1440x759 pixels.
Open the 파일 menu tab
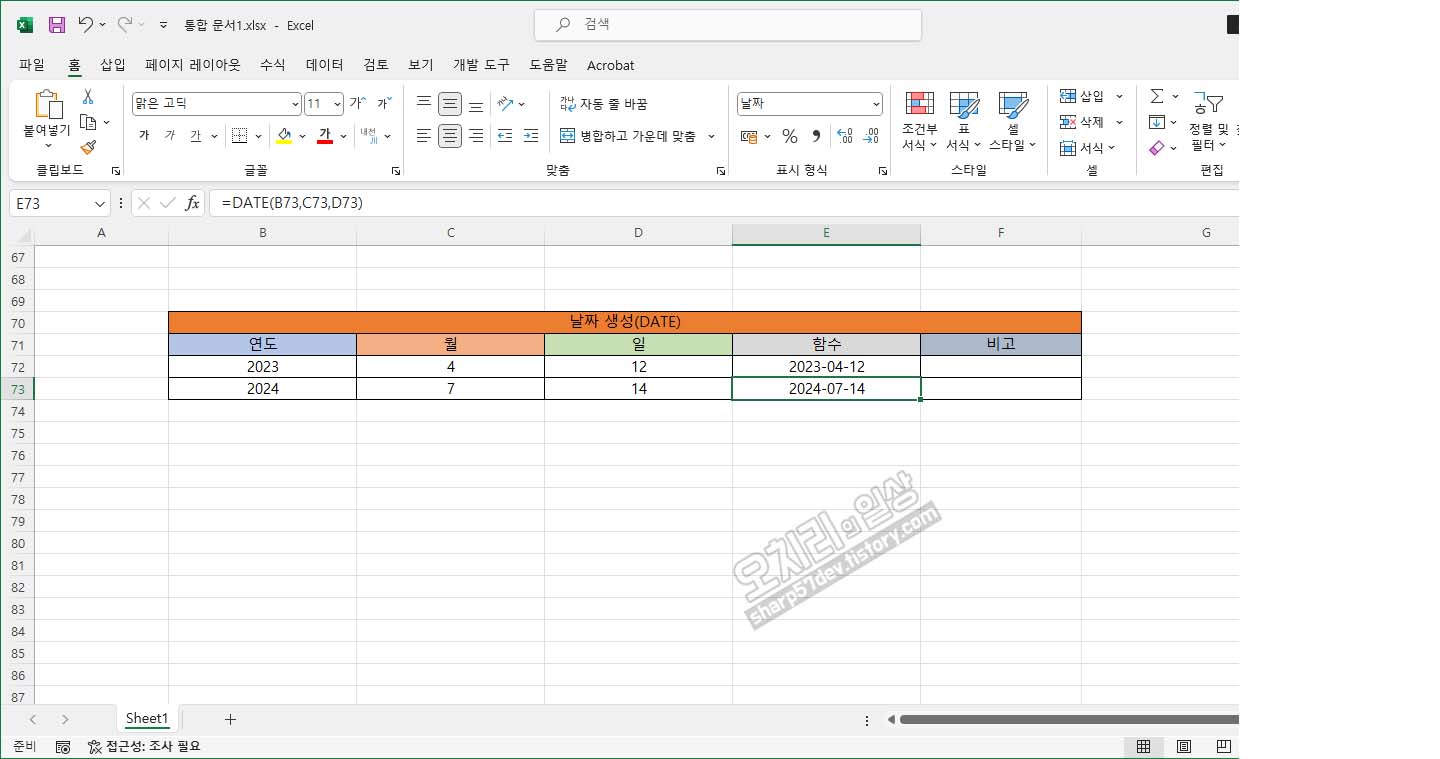[32, 65]
